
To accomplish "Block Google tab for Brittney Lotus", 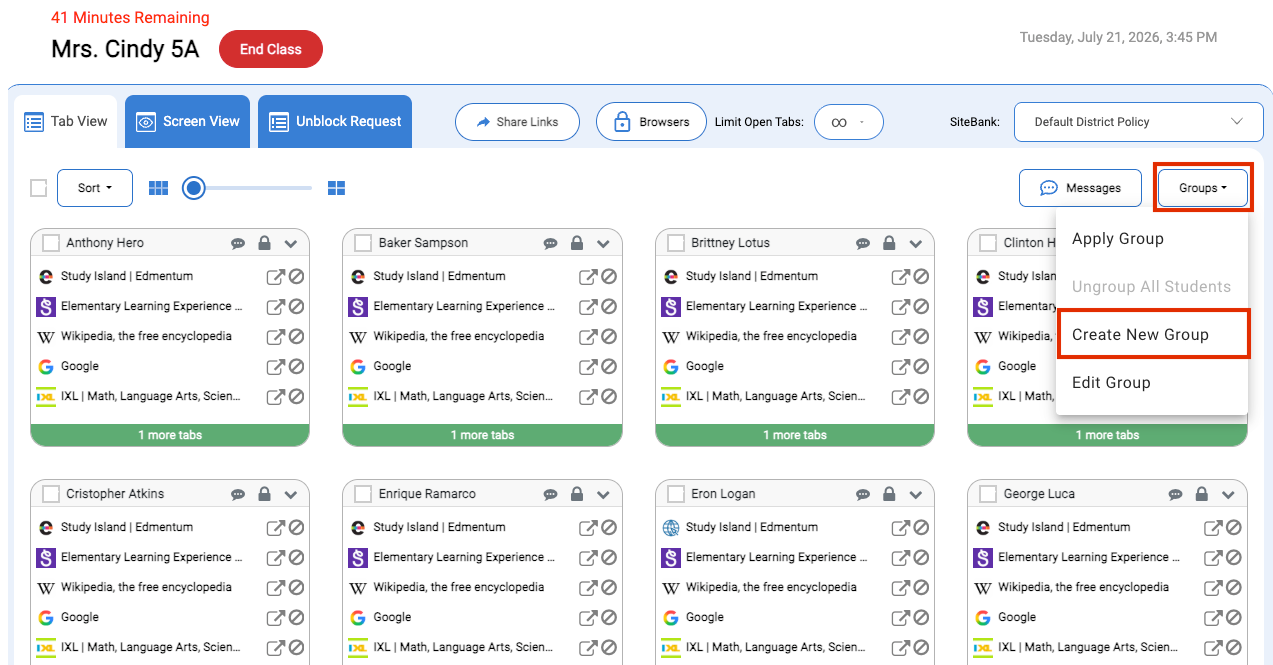I will tap(921, 367).
